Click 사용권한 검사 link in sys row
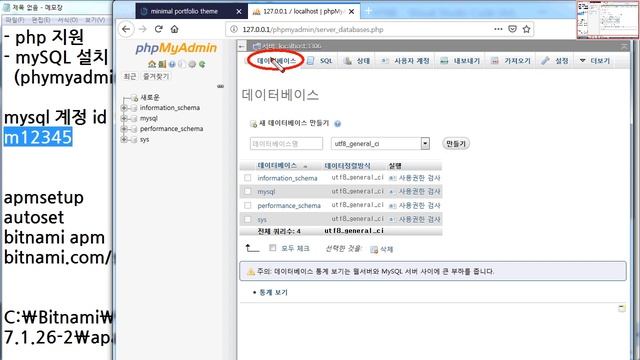The width and height of the screenshot is (640, 360). coord(419,219)
